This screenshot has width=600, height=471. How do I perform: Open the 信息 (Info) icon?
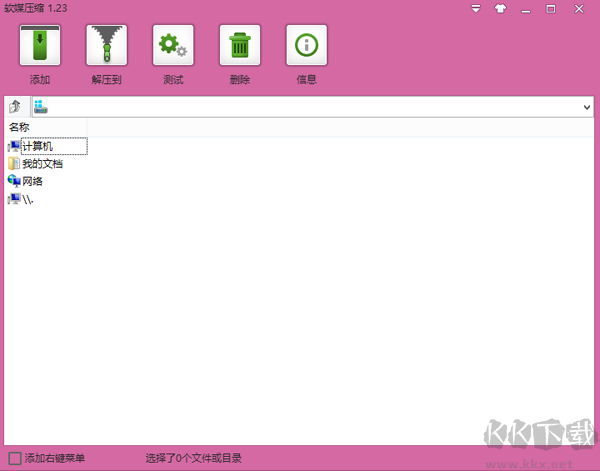[307, 45]
